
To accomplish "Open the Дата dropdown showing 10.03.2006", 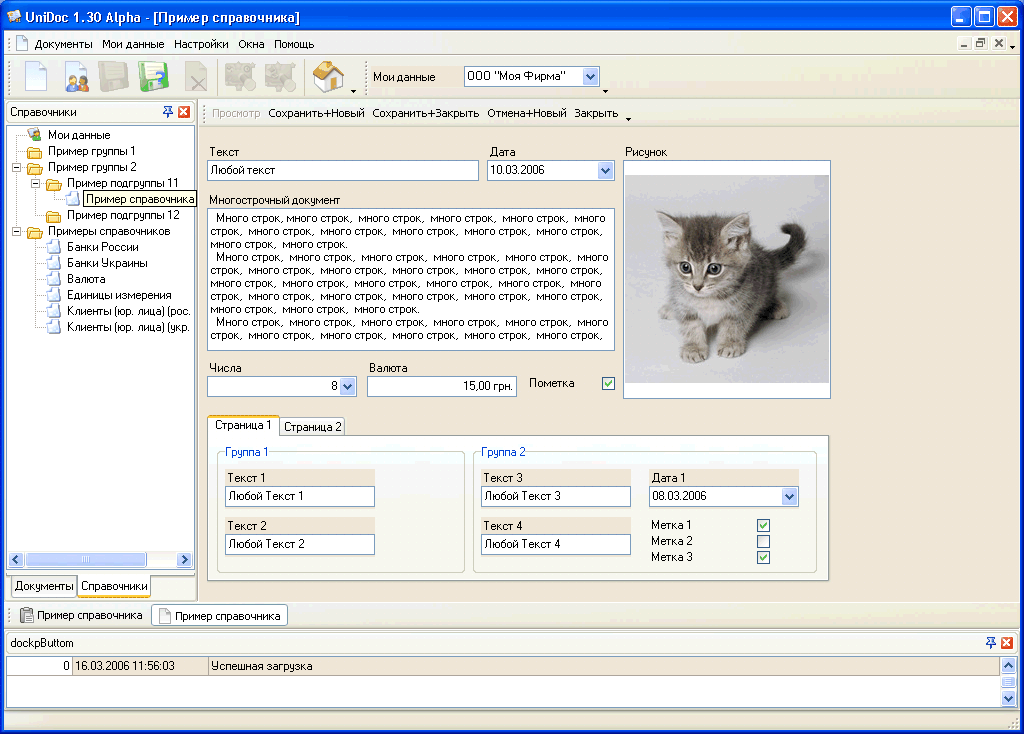I will pos(605,171).
